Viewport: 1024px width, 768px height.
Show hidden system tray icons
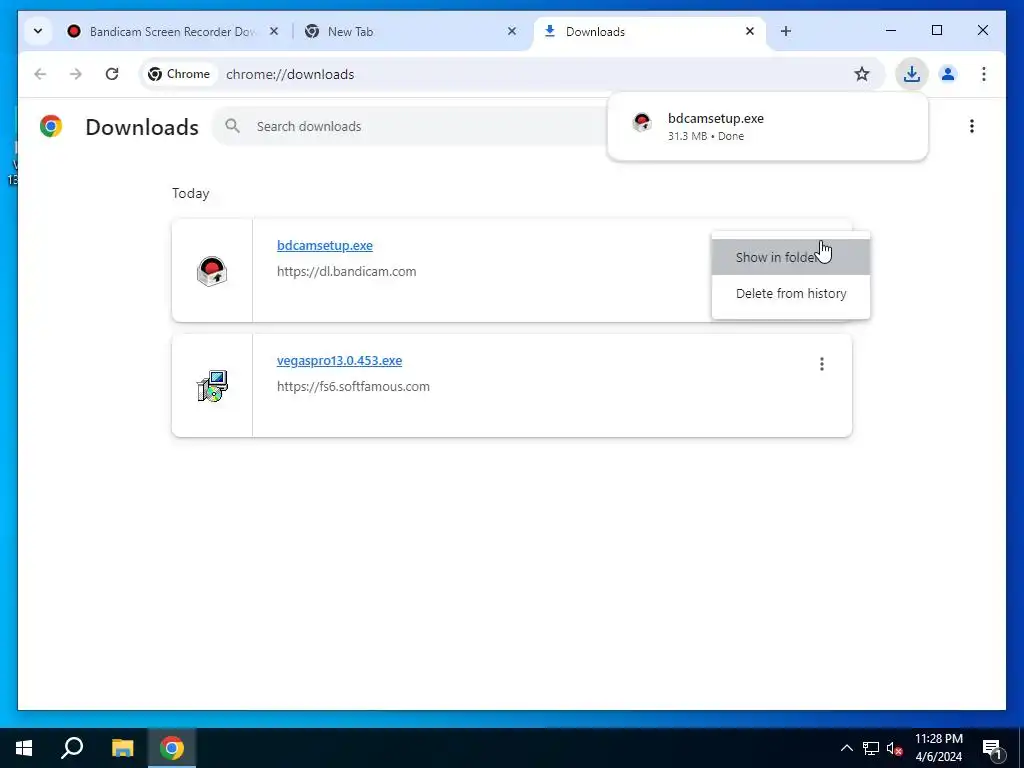point(846,748)
